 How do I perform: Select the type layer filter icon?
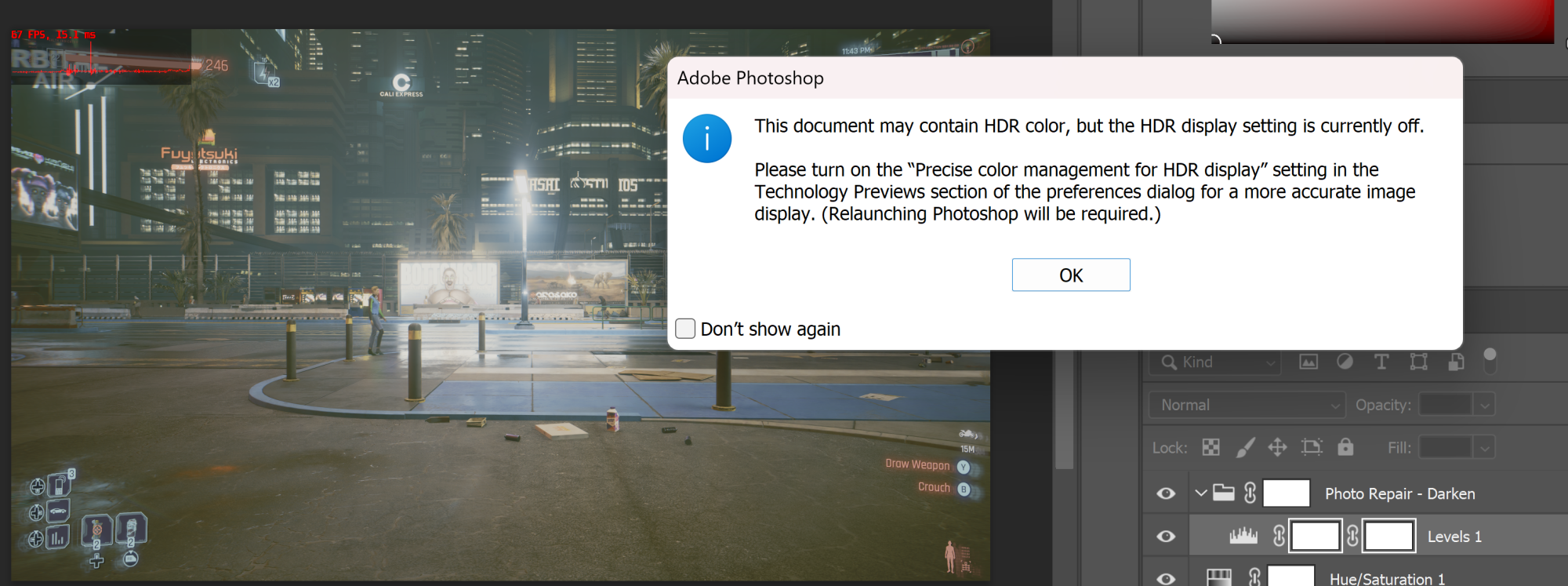pos(1381,362)
